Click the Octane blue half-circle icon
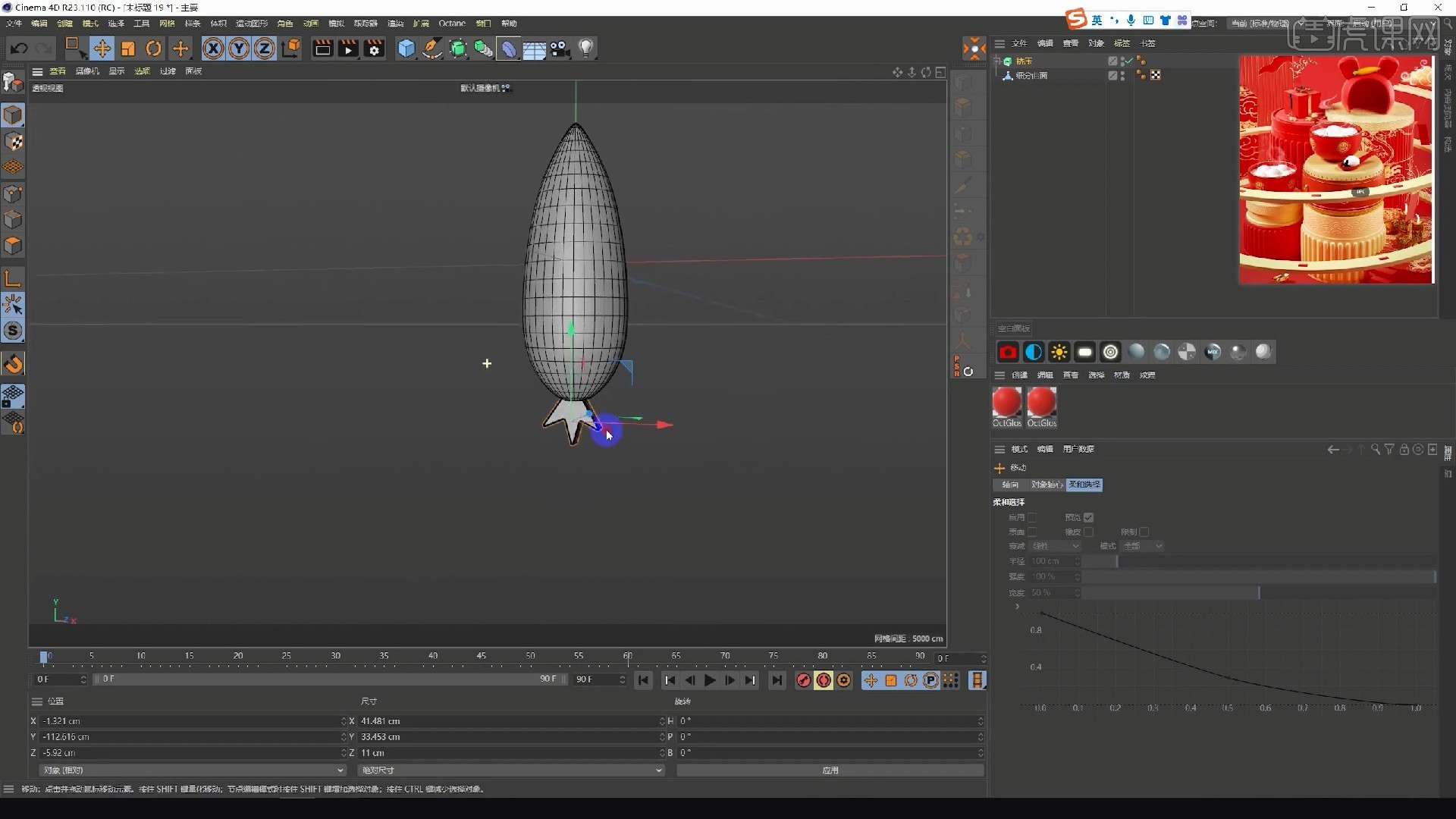This screenshot has height=819, width=1456. [x=1034, y=352]
